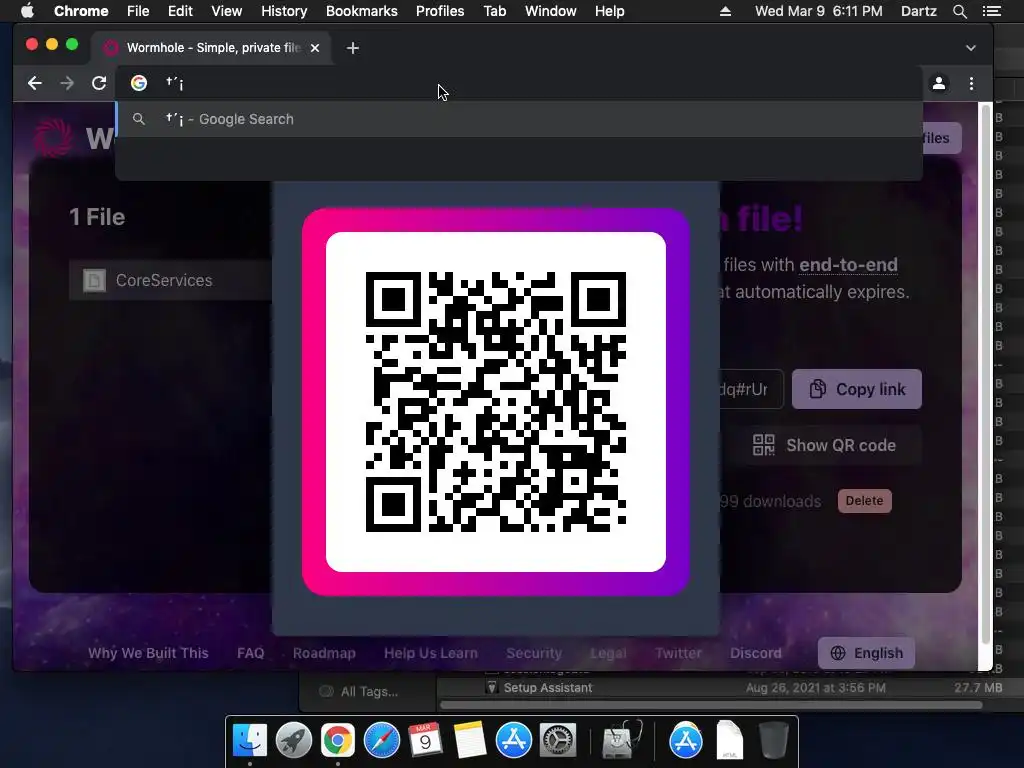Open the Bookmarks menu

tap(362, 11)
